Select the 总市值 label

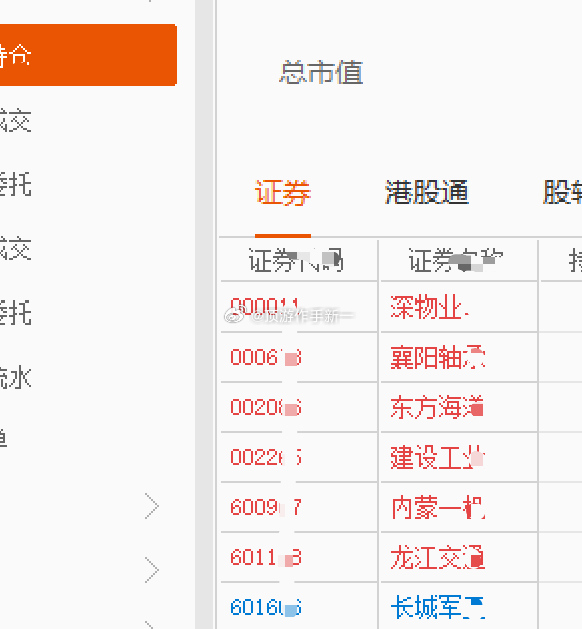coord(321,72)
